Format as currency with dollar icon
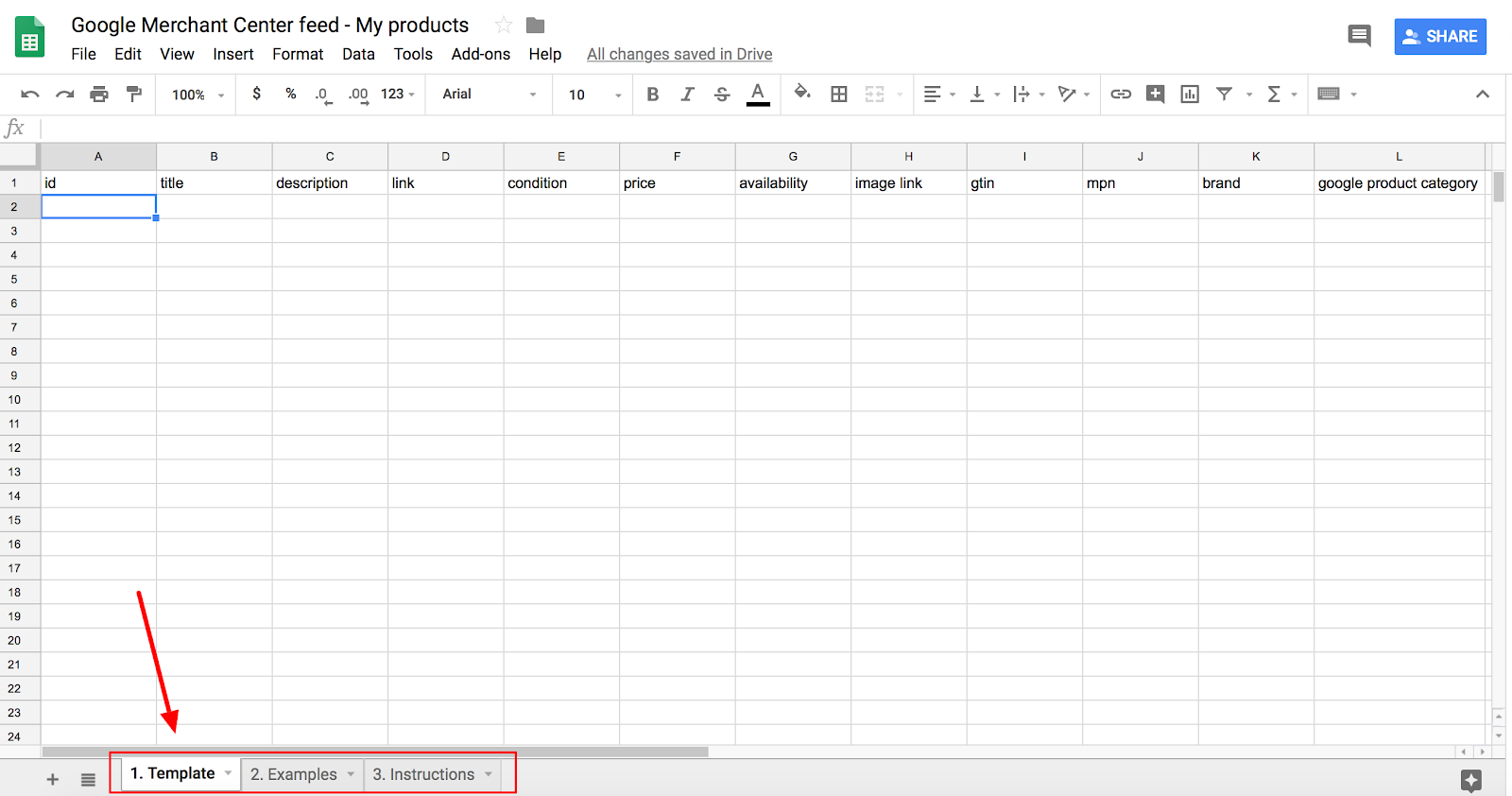The image size is (1512, 796). 257,94
